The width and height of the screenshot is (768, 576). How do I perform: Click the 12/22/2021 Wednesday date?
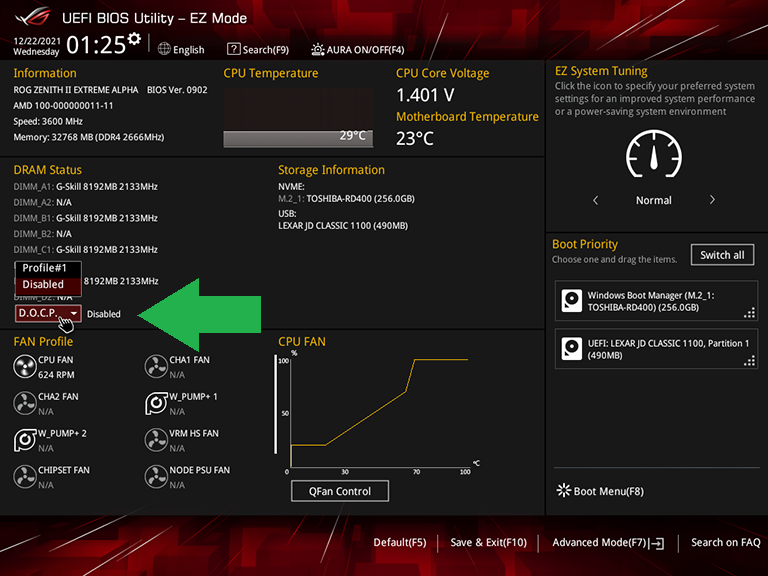(37, 46)
